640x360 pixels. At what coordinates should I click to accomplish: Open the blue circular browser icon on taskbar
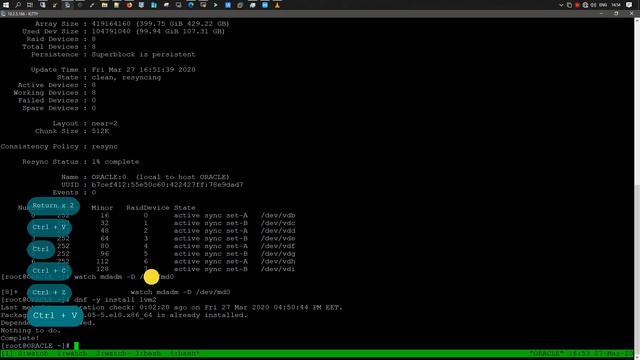point(191,5)
